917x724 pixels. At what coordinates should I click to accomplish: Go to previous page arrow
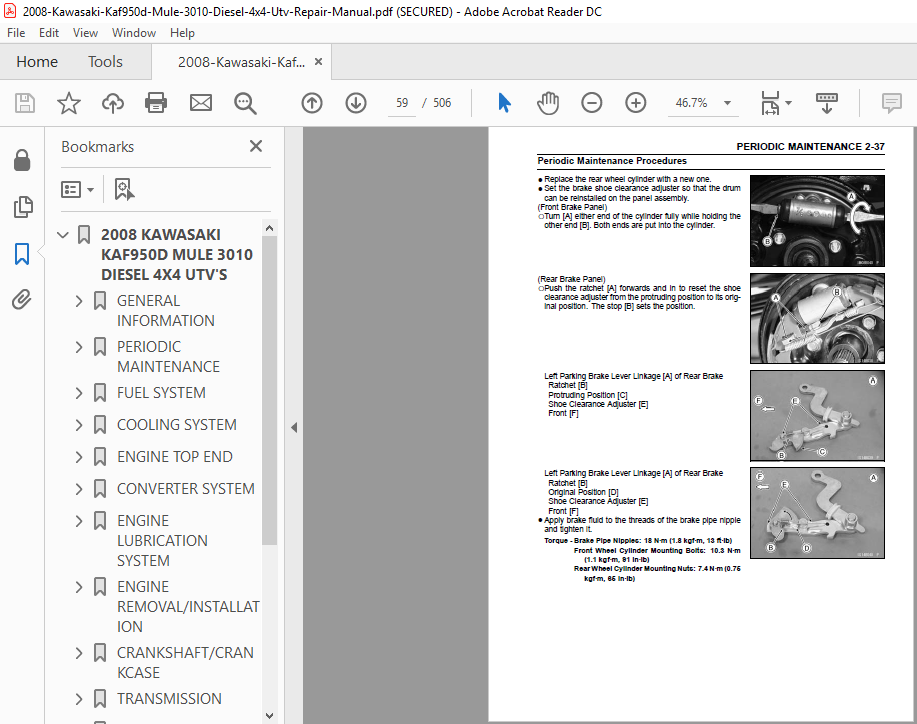pyautogui.click(x=312, y=104)
